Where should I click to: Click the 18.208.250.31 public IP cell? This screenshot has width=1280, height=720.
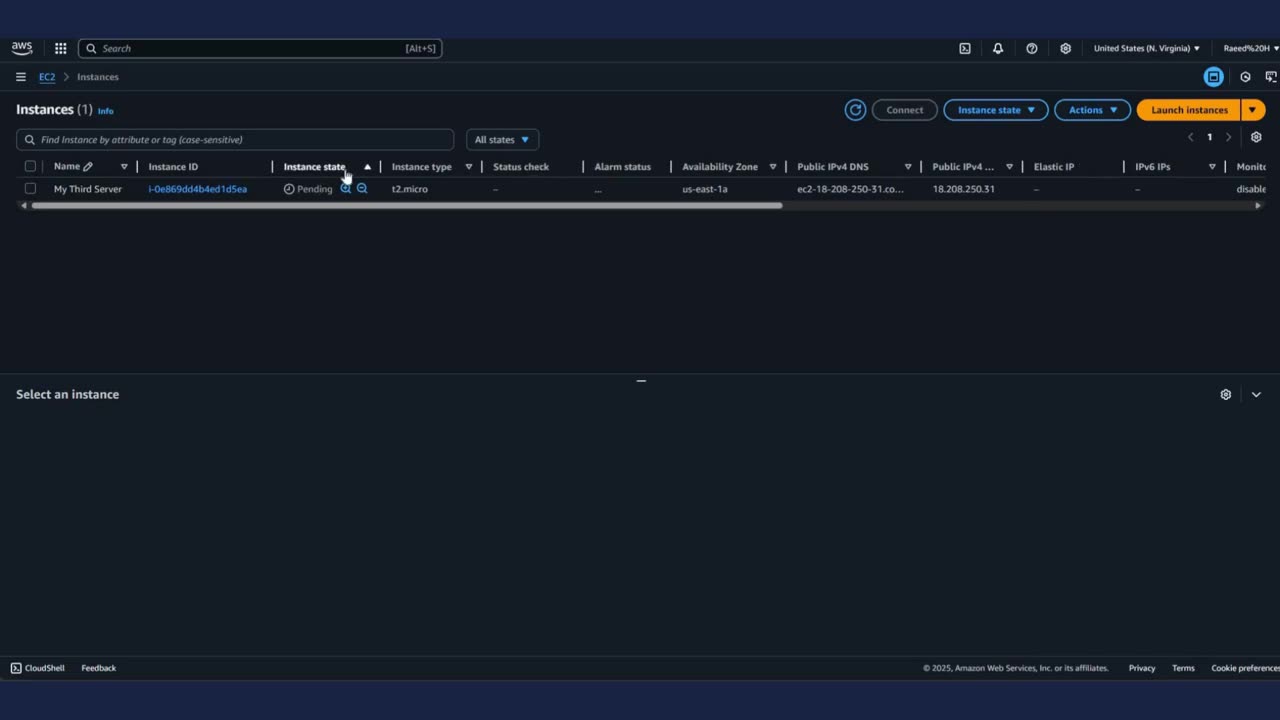[x=964, y=189]
